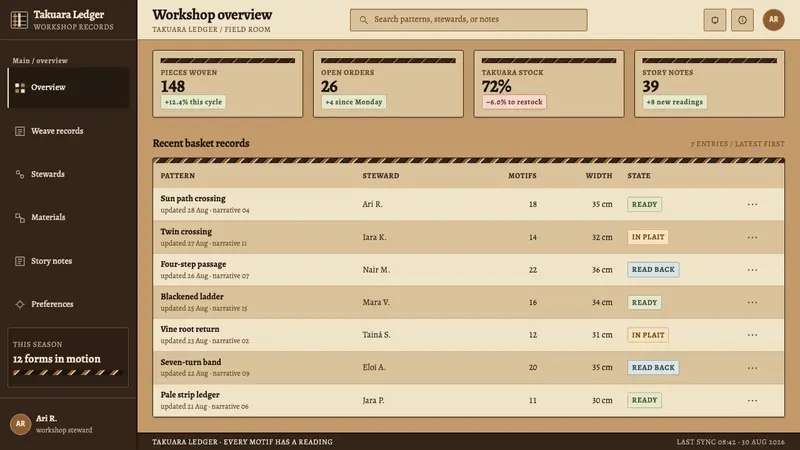Click IN PLAIT status of Twin crossing
800x450 pixels.
648,237
